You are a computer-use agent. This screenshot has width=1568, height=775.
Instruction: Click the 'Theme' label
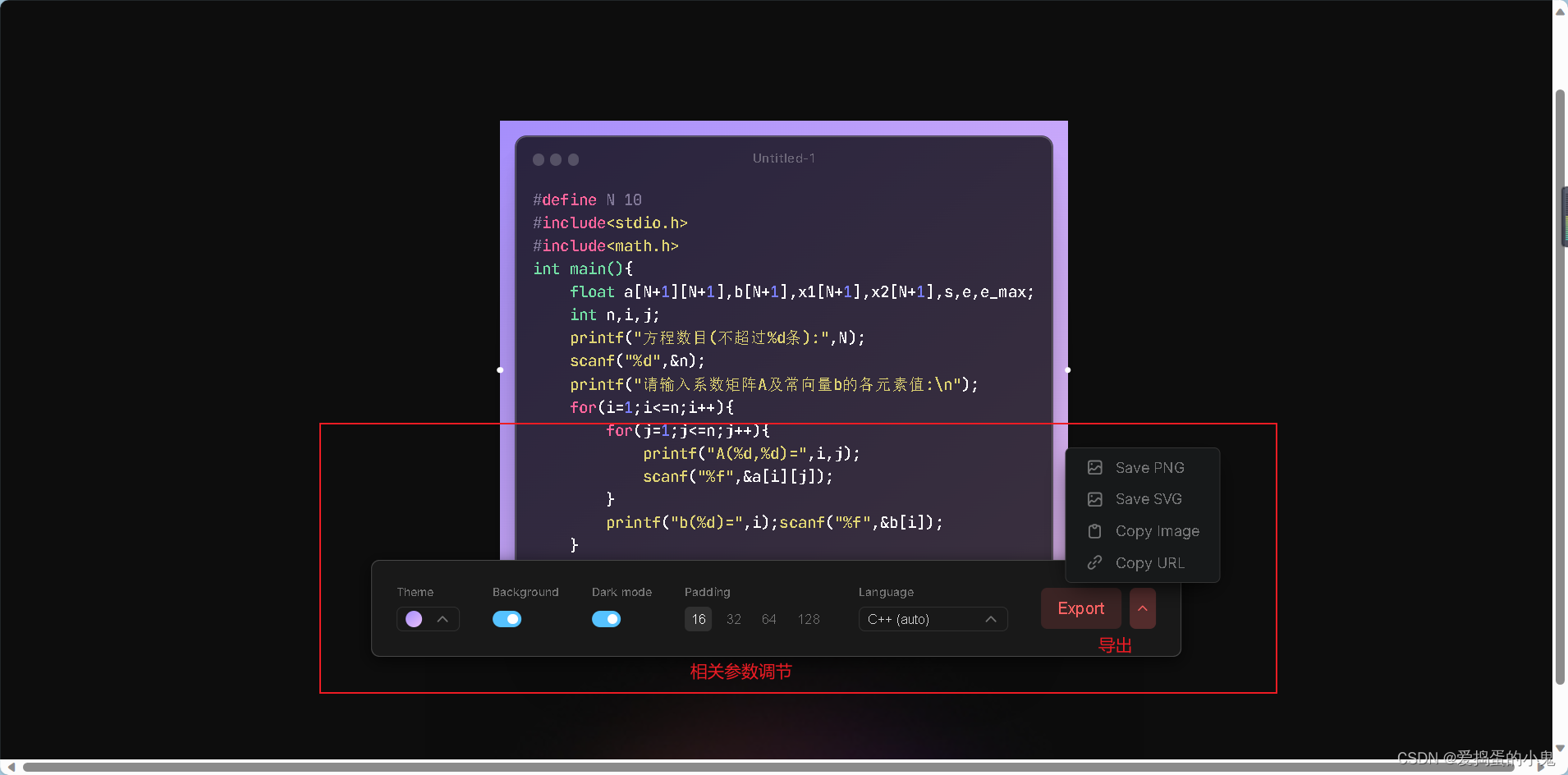point(415,592)
